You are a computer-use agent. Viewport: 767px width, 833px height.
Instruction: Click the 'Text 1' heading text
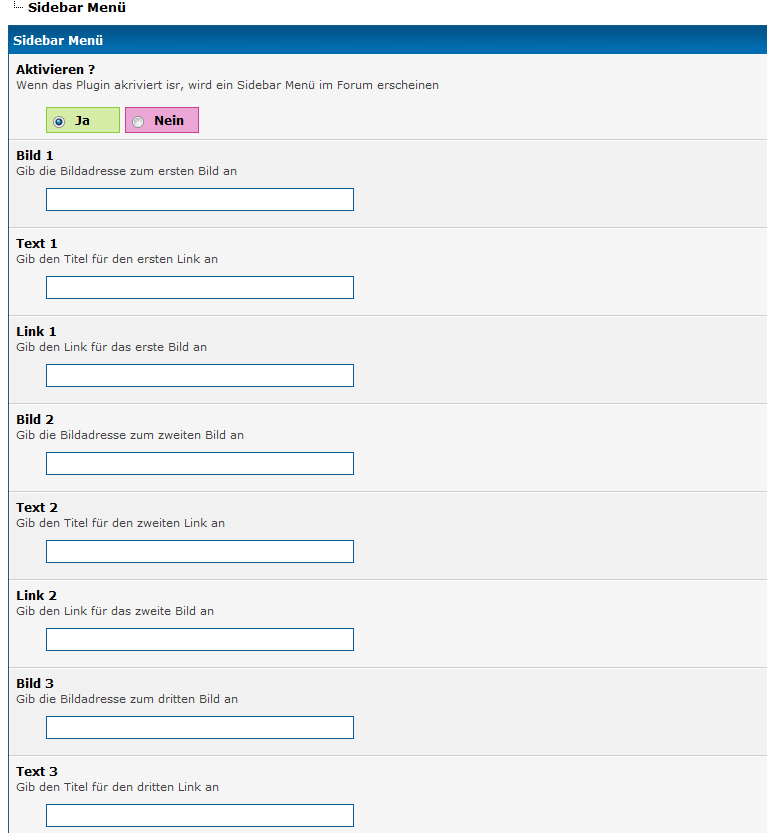click(x=37, y=243)
